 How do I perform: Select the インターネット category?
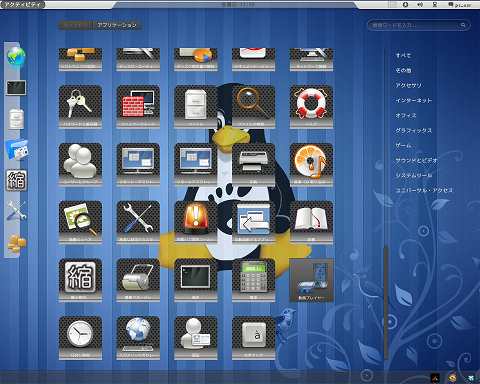(413, 100)
